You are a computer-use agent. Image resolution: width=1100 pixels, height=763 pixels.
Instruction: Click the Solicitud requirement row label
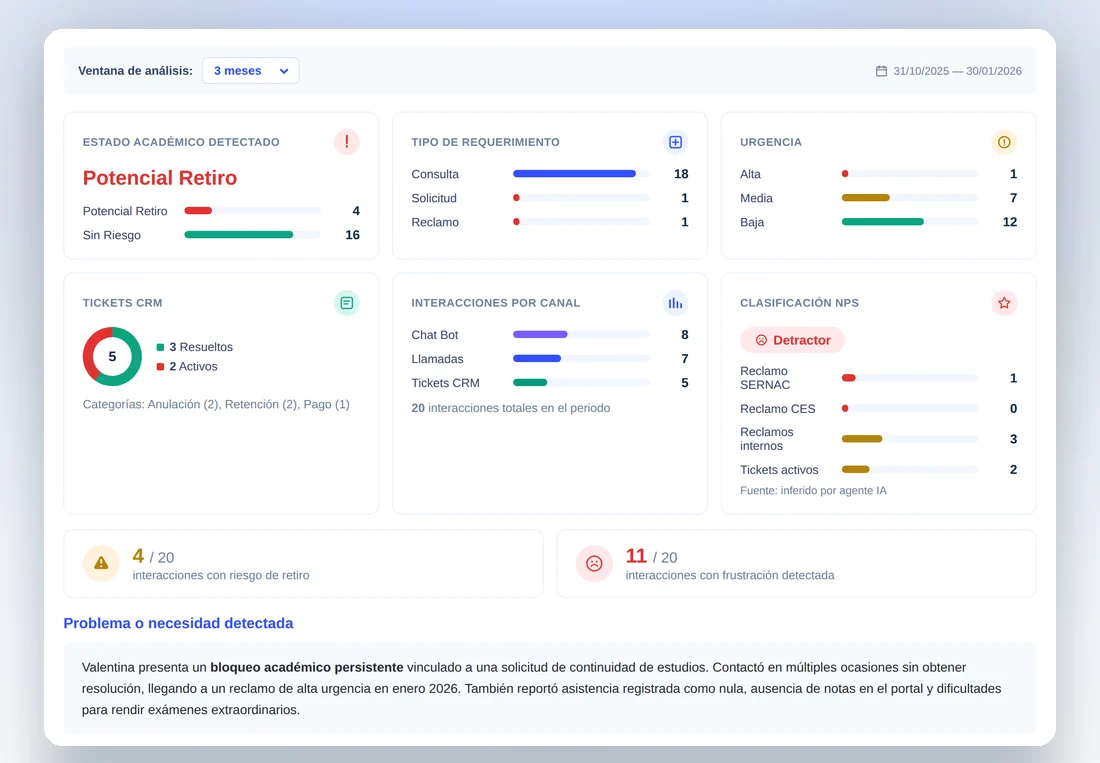coord(434,198)
